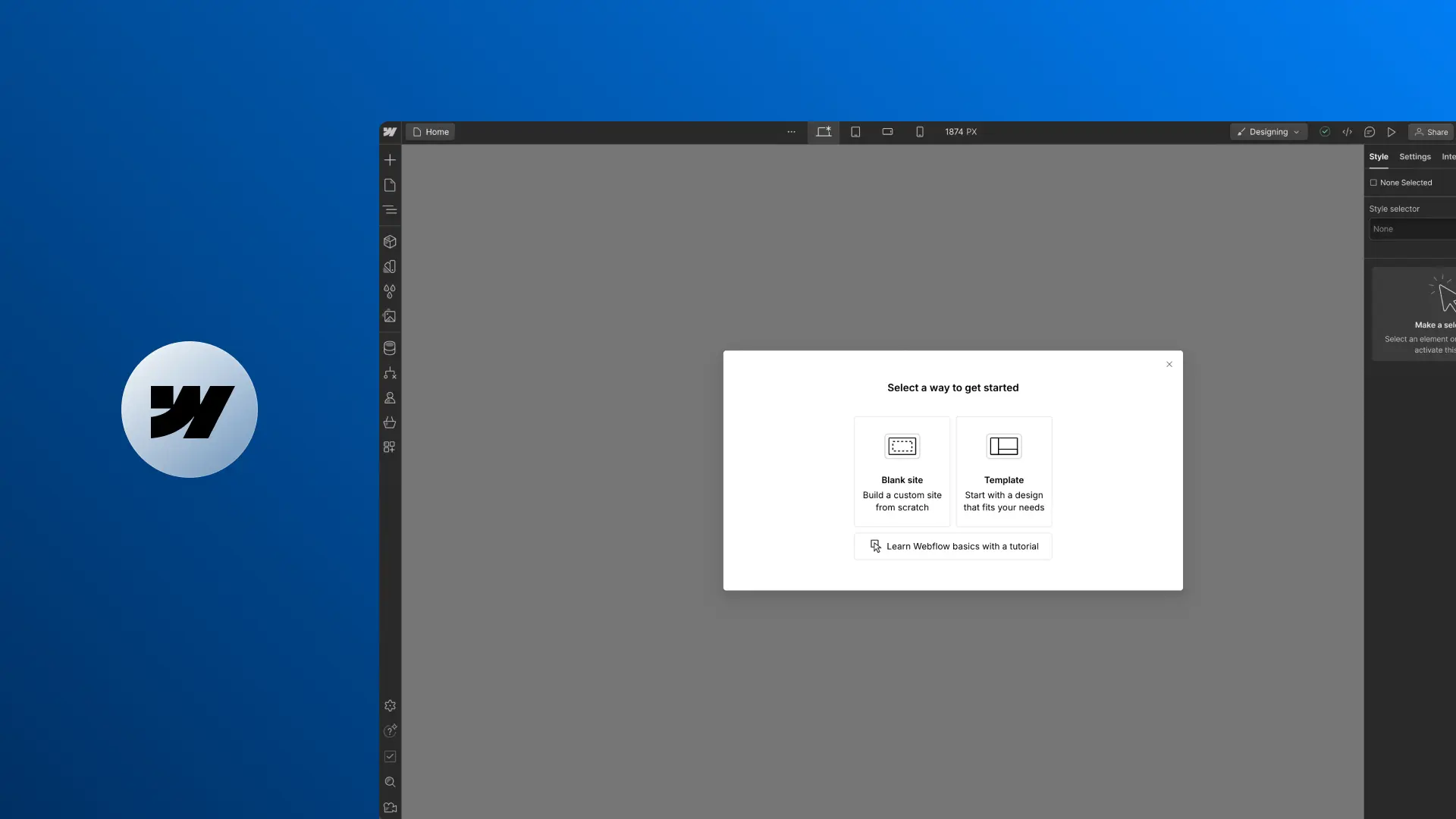Choose the Blank site option
1456x819 pixels.
[x=902, y=472]
